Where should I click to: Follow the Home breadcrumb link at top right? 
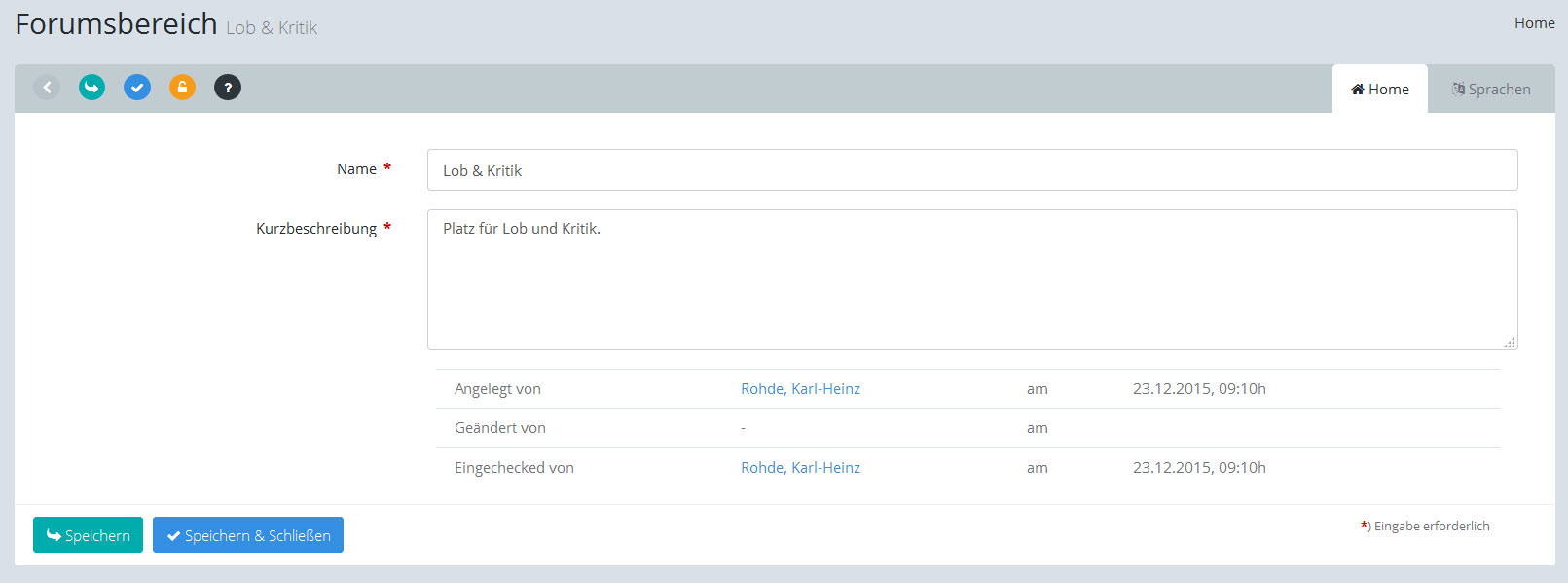[x=1534, y=23]
